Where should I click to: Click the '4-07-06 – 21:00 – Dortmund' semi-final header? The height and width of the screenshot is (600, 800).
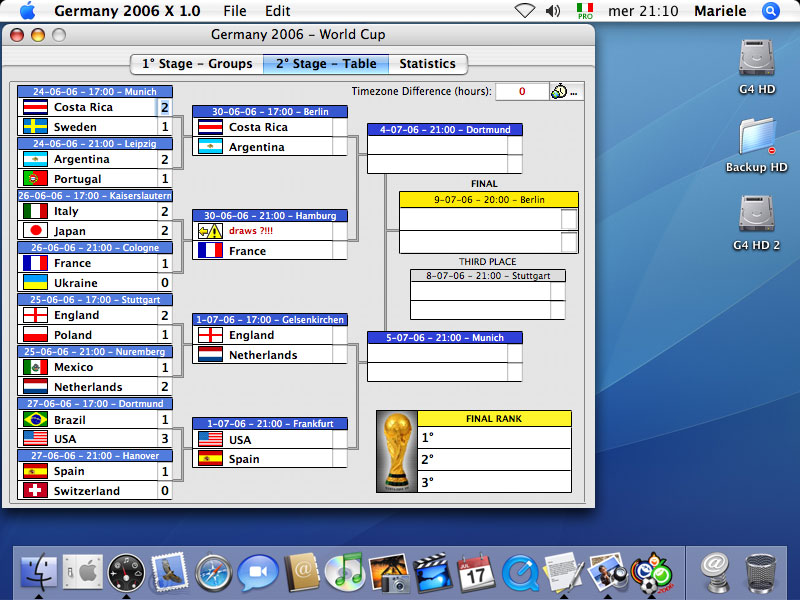tap(445, 130)
